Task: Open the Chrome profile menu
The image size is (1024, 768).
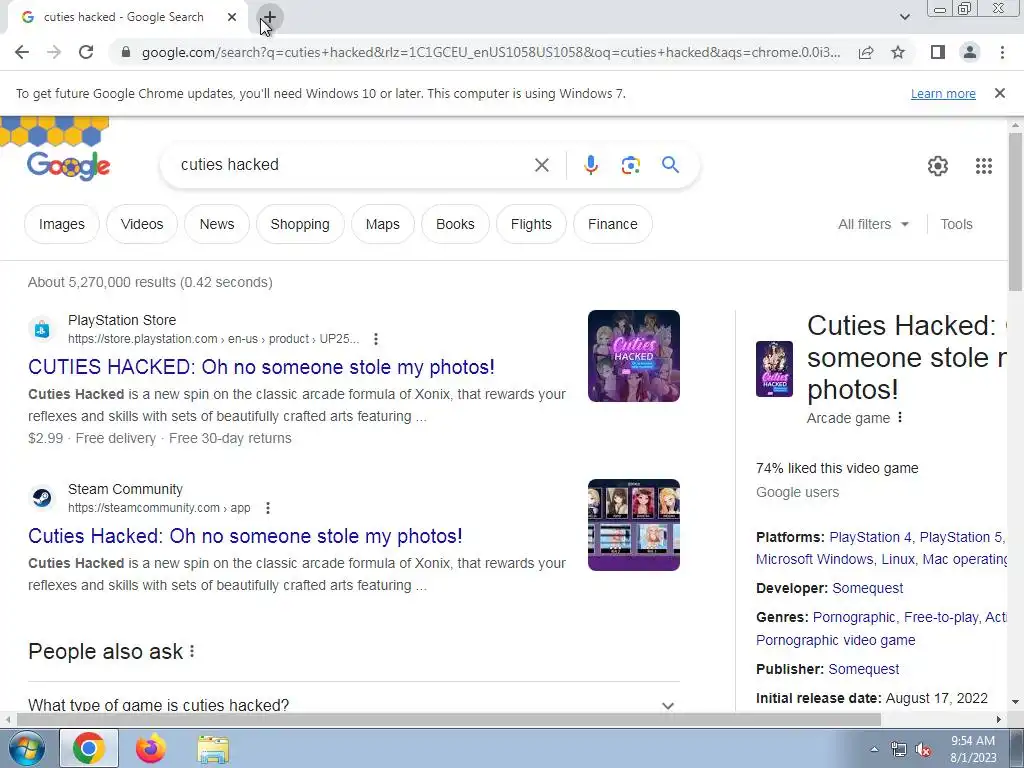Action: 970,52
